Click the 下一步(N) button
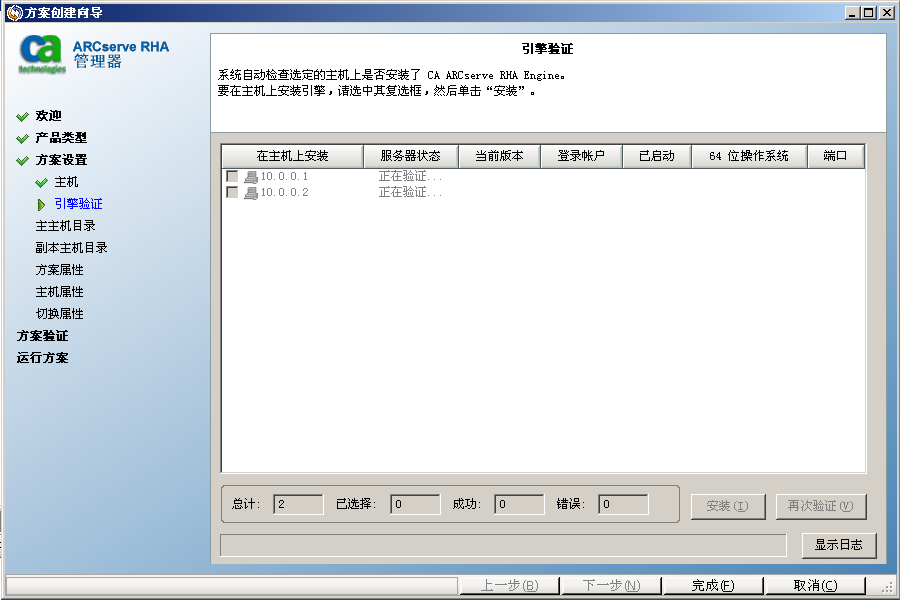Image resolution: width=900 pixels, height=615 pixels. (x=611, y=586)
